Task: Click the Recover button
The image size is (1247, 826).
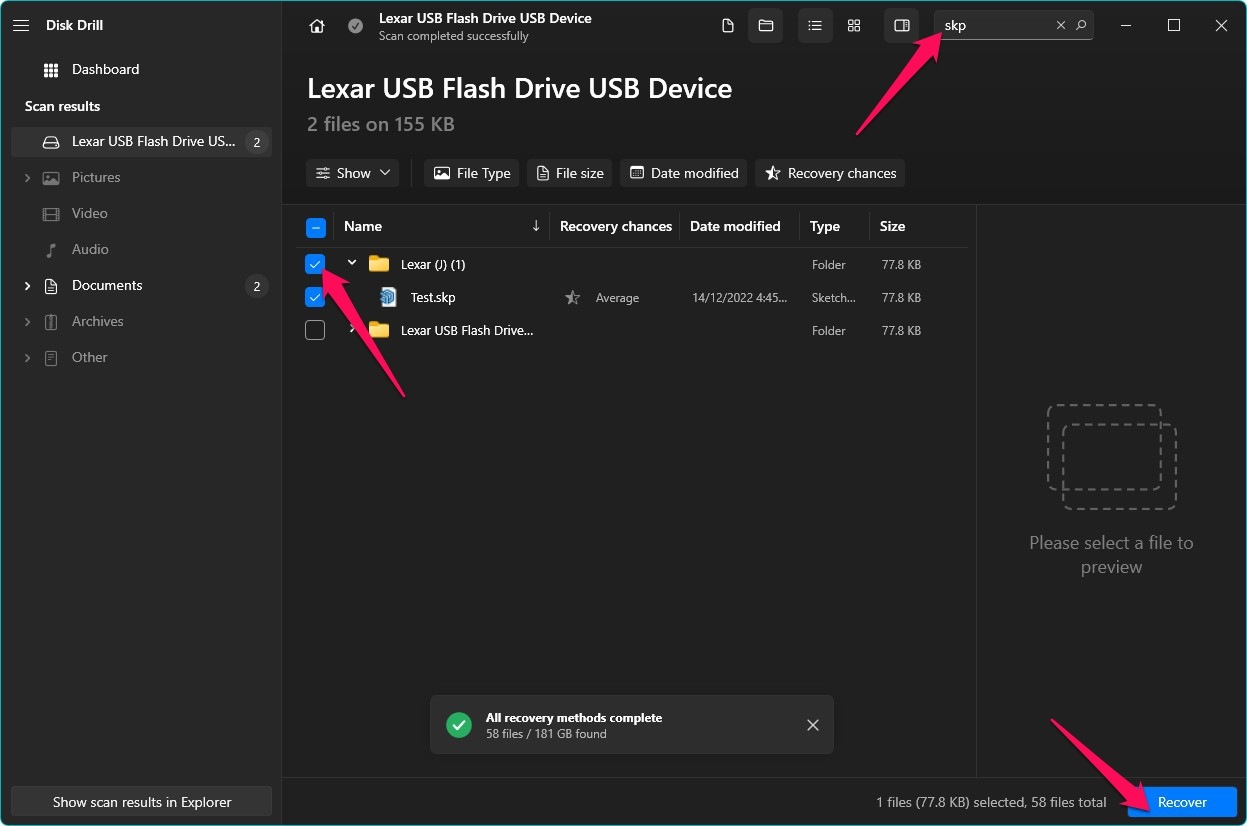Action: [x=1182, y=802]
